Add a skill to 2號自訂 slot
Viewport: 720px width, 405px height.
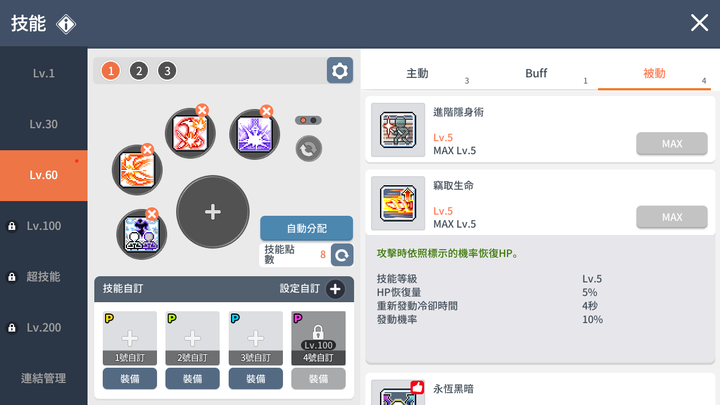click(x=192, y=338)
